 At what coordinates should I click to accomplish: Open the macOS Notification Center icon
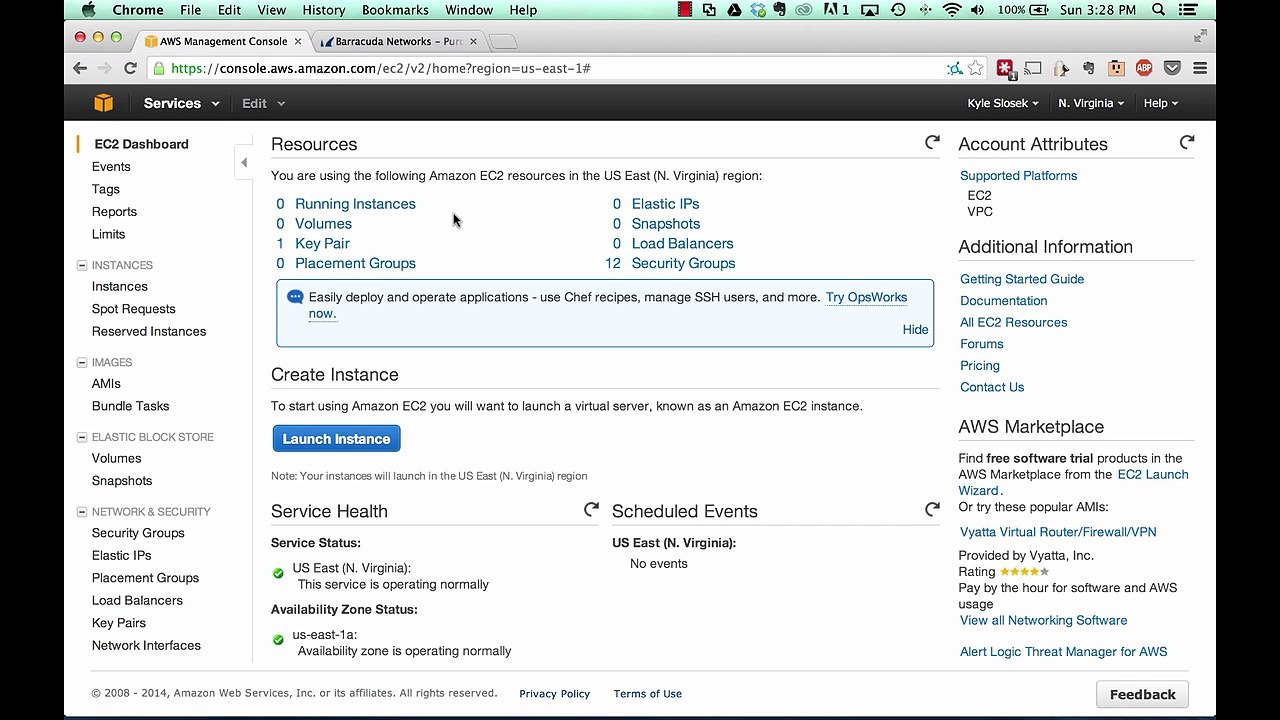[1187, 10]
